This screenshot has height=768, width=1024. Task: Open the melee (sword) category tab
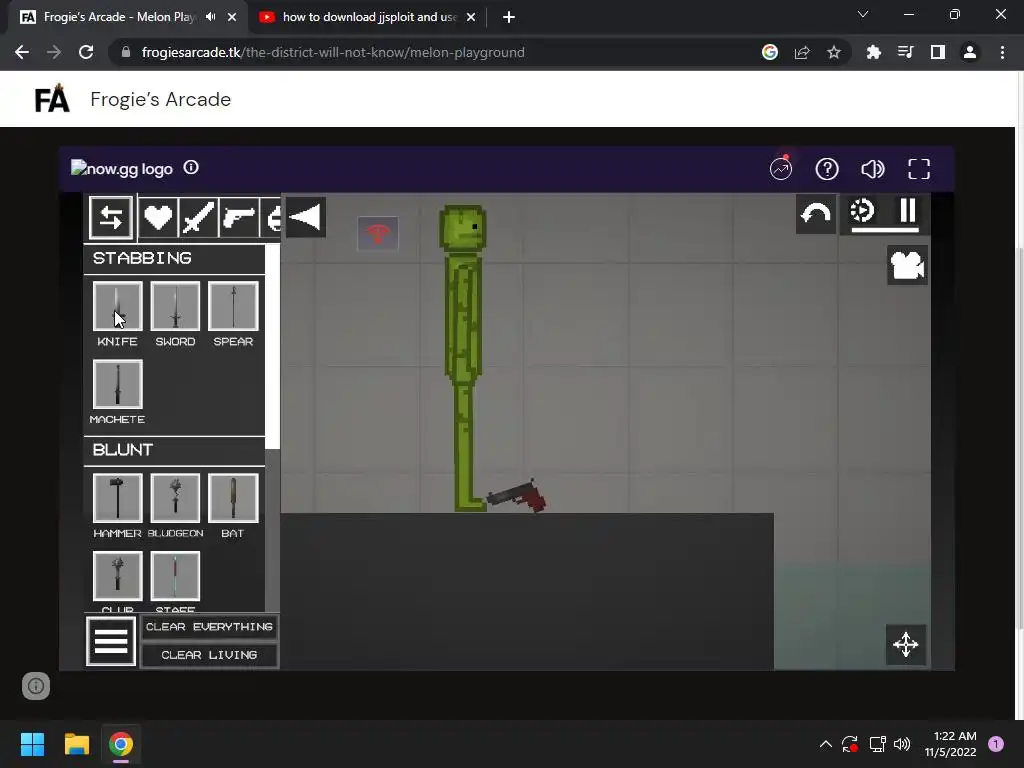point(198,217)
